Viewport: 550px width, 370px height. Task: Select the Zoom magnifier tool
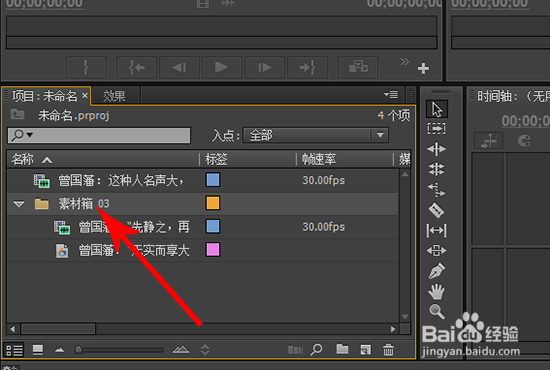(437, 311)
